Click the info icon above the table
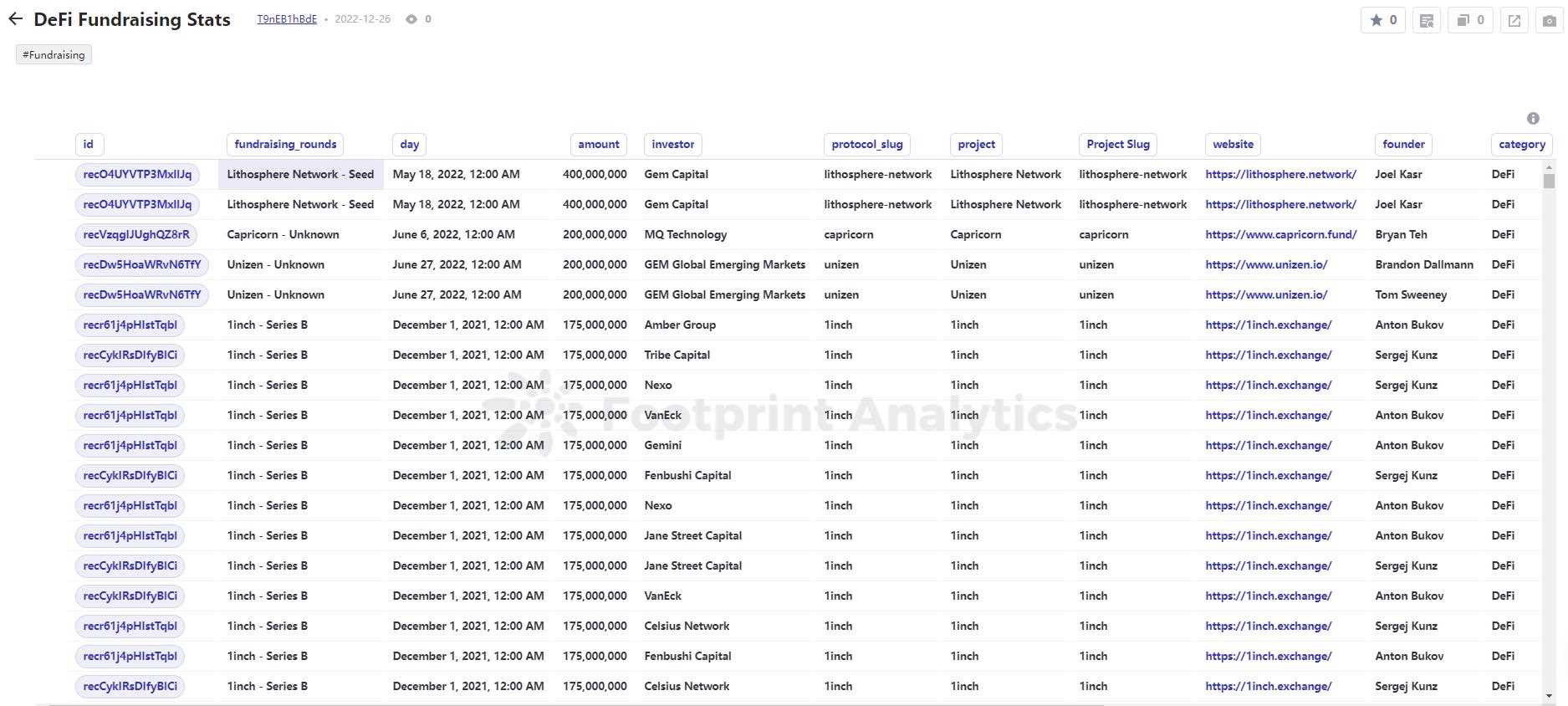The image size is (1568, 706). (x=1533, y=118)
